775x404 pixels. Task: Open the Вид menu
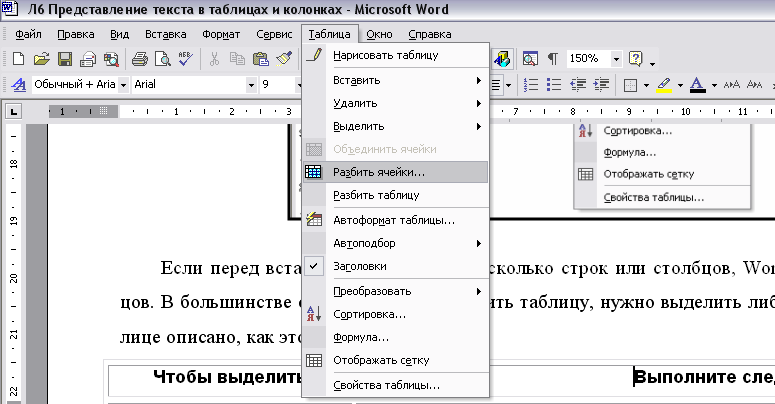tap(119, 34)
